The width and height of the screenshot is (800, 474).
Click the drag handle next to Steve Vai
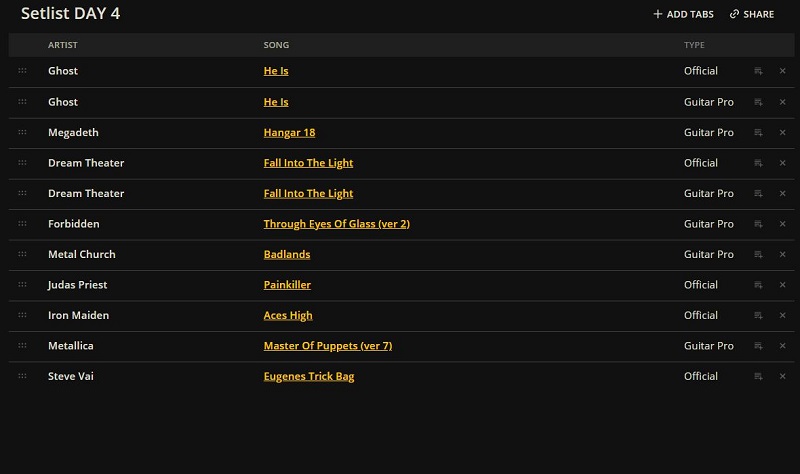[x=22, y=376]
